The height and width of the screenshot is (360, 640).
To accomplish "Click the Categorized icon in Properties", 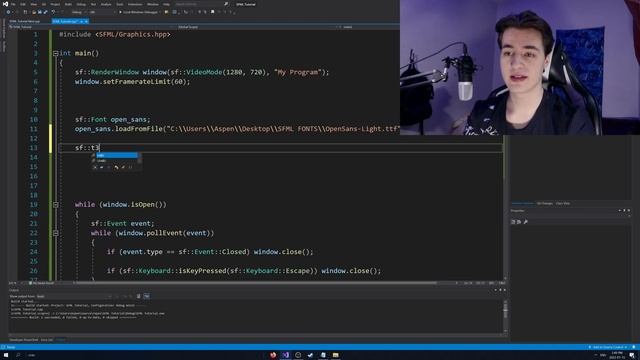I will point(513,222).
